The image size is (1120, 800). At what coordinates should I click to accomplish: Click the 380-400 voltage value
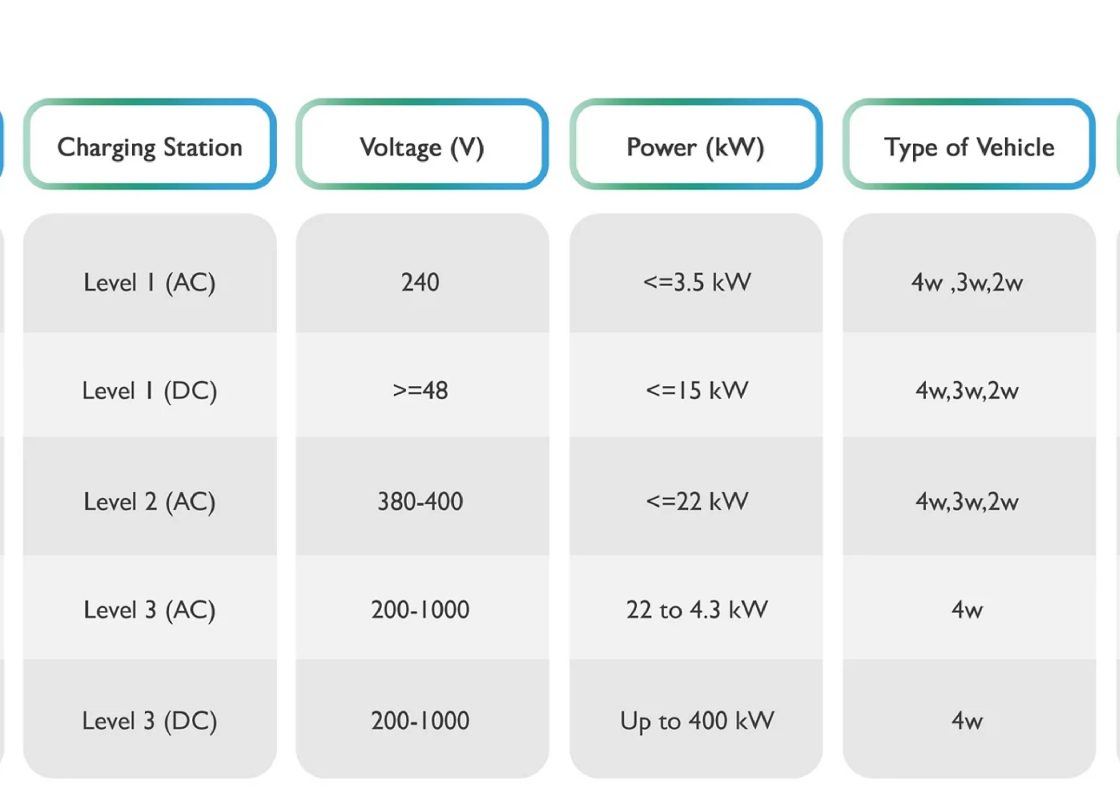(422, 501)
